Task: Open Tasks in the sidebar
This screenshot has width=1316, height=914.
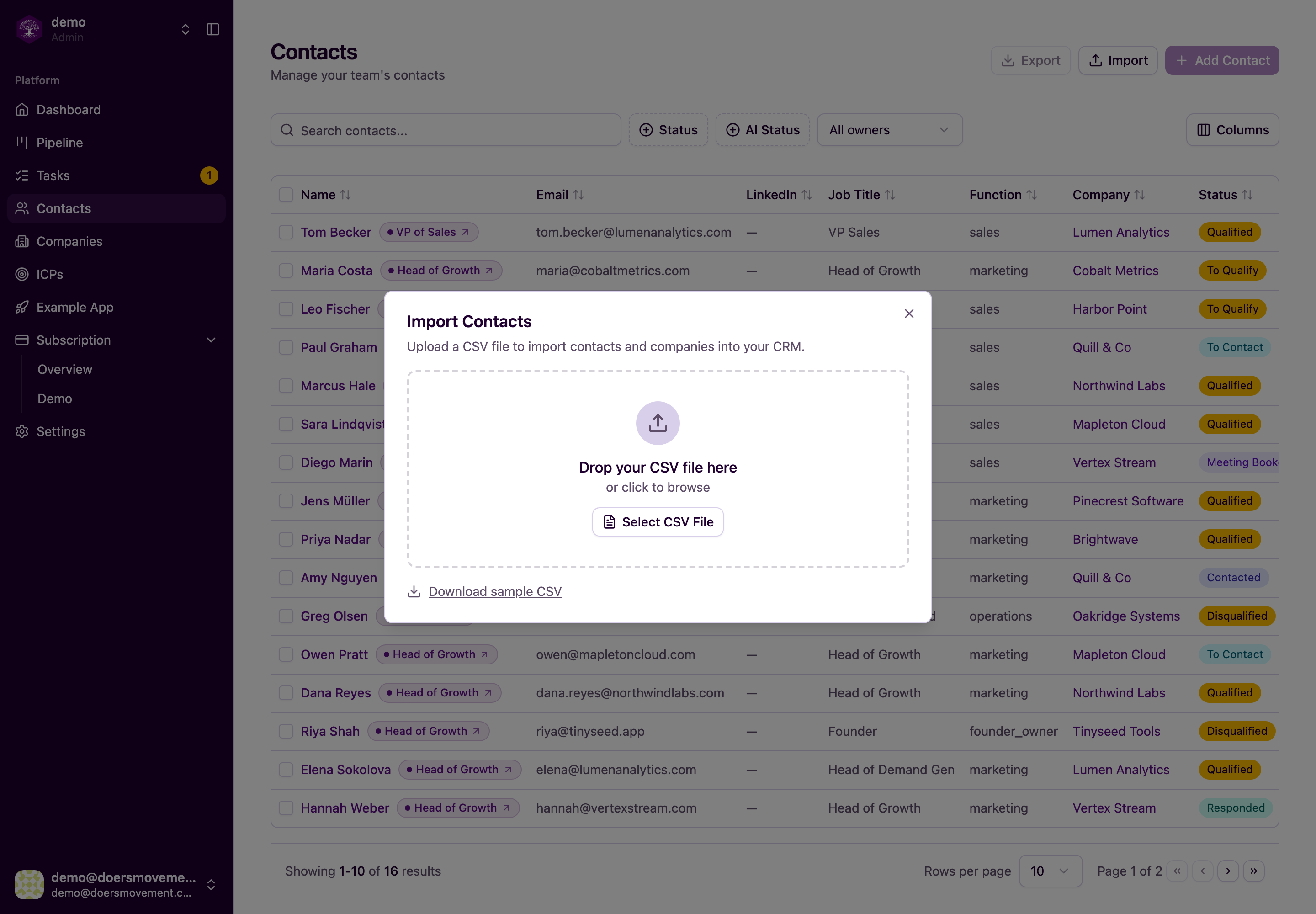Action: click(x=116, y=175)
